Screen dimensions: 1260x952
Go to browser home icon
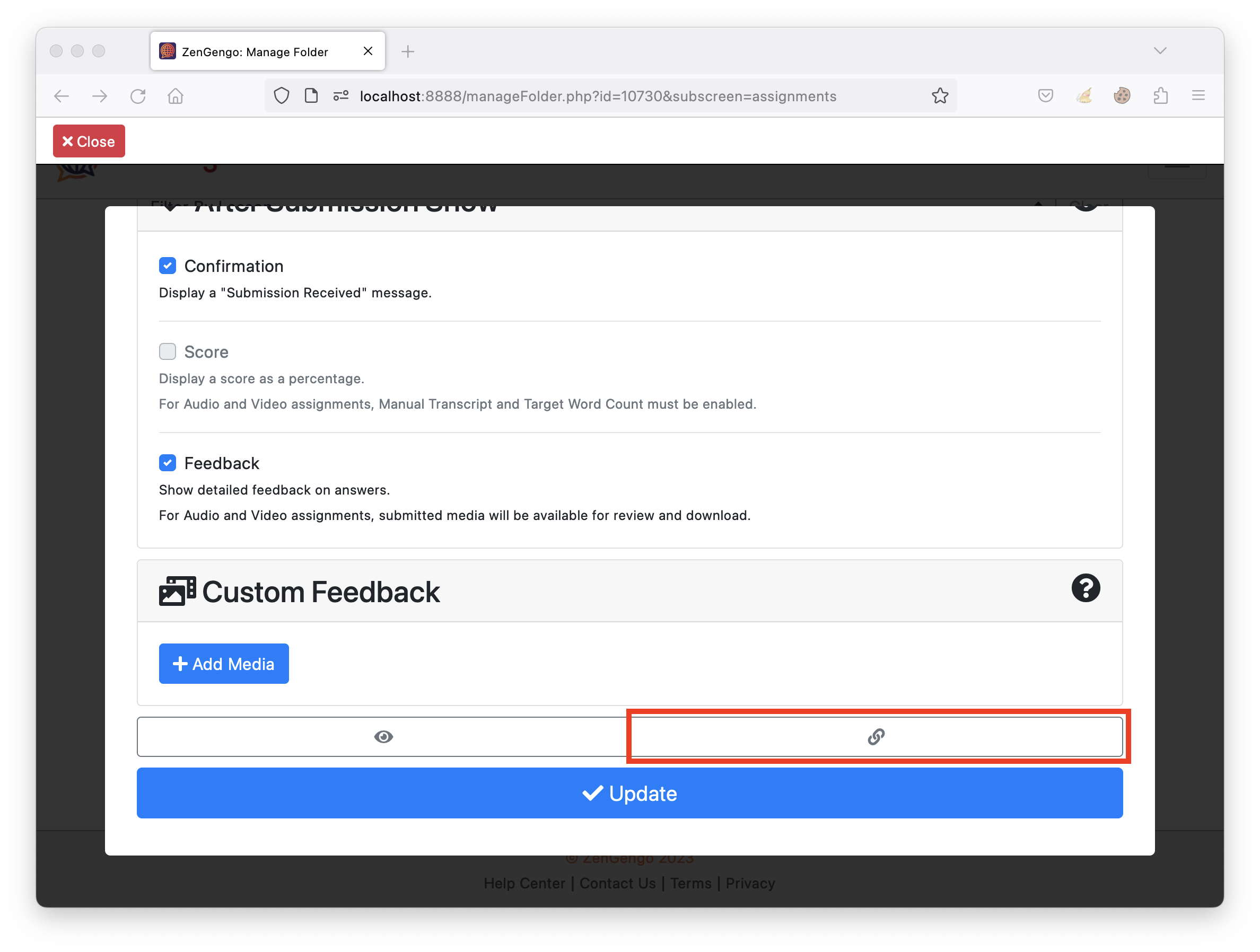coord(176,96)
